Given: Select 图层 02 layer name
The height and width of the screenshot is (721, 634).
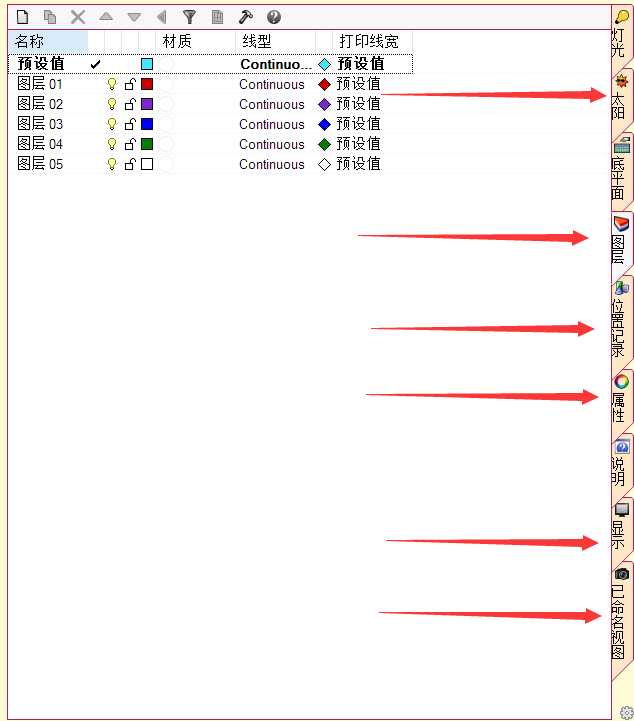Looking at the screenshot, I should (40, 104).
